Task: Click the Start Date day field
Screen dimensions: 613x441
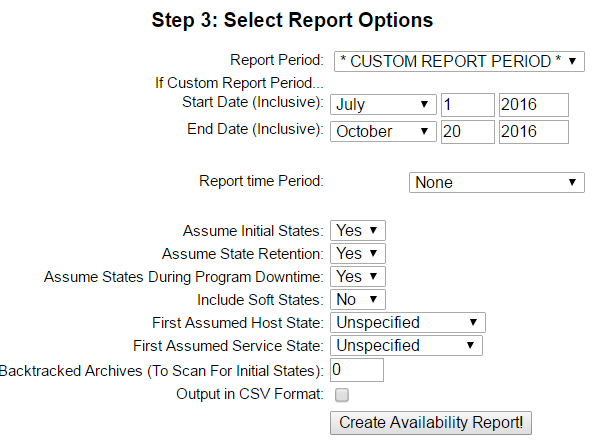Action: click(x=467, y=104)
